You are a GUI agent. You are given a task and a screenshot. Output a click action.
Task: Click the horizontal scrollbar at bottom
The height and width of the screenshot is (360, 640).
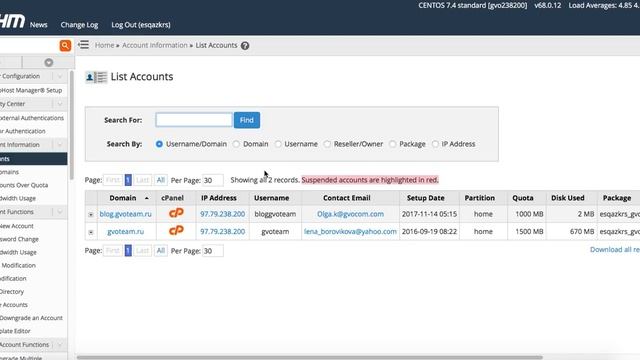(310, 358)
